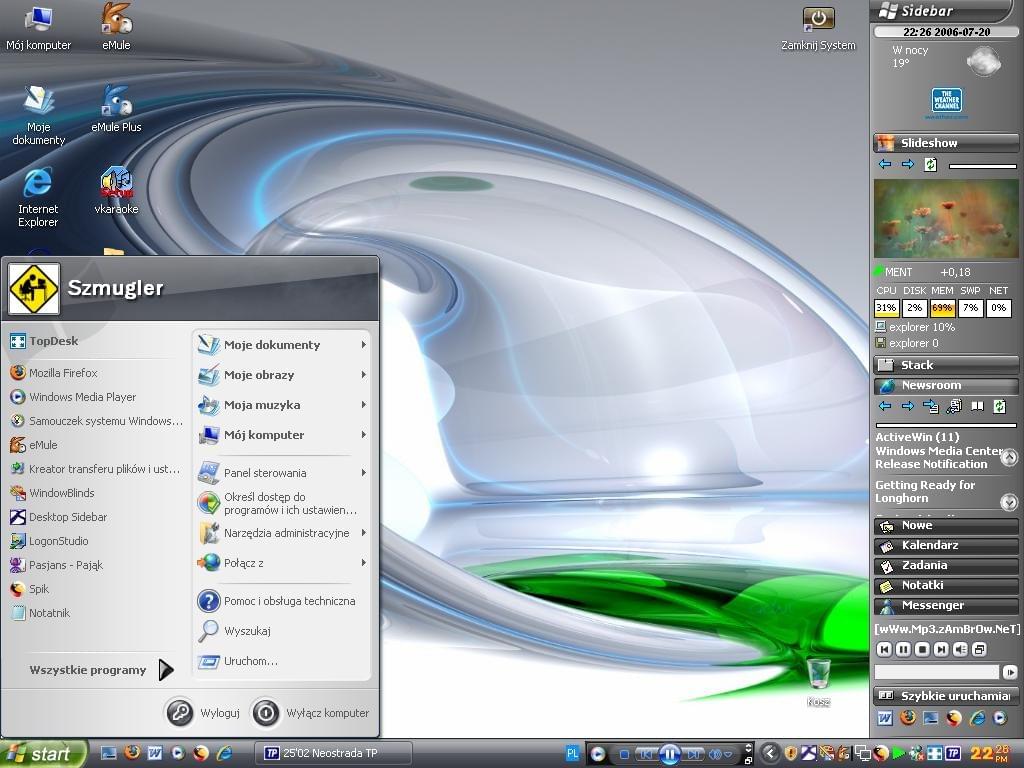This screenshot has height=768, width=1024.
Task: Open Panel sterowania from Start menu
Action: coord(283,473)
